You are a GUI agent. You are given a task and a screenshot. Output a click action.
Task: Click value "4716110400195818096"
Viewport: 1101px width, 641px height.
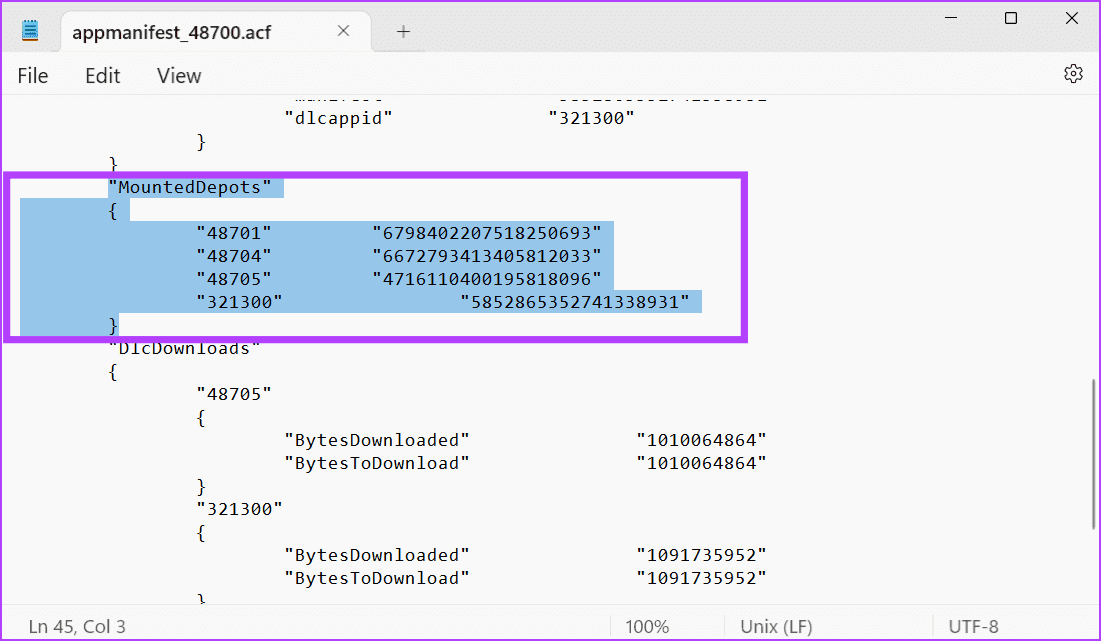click(x=487, y=279)
